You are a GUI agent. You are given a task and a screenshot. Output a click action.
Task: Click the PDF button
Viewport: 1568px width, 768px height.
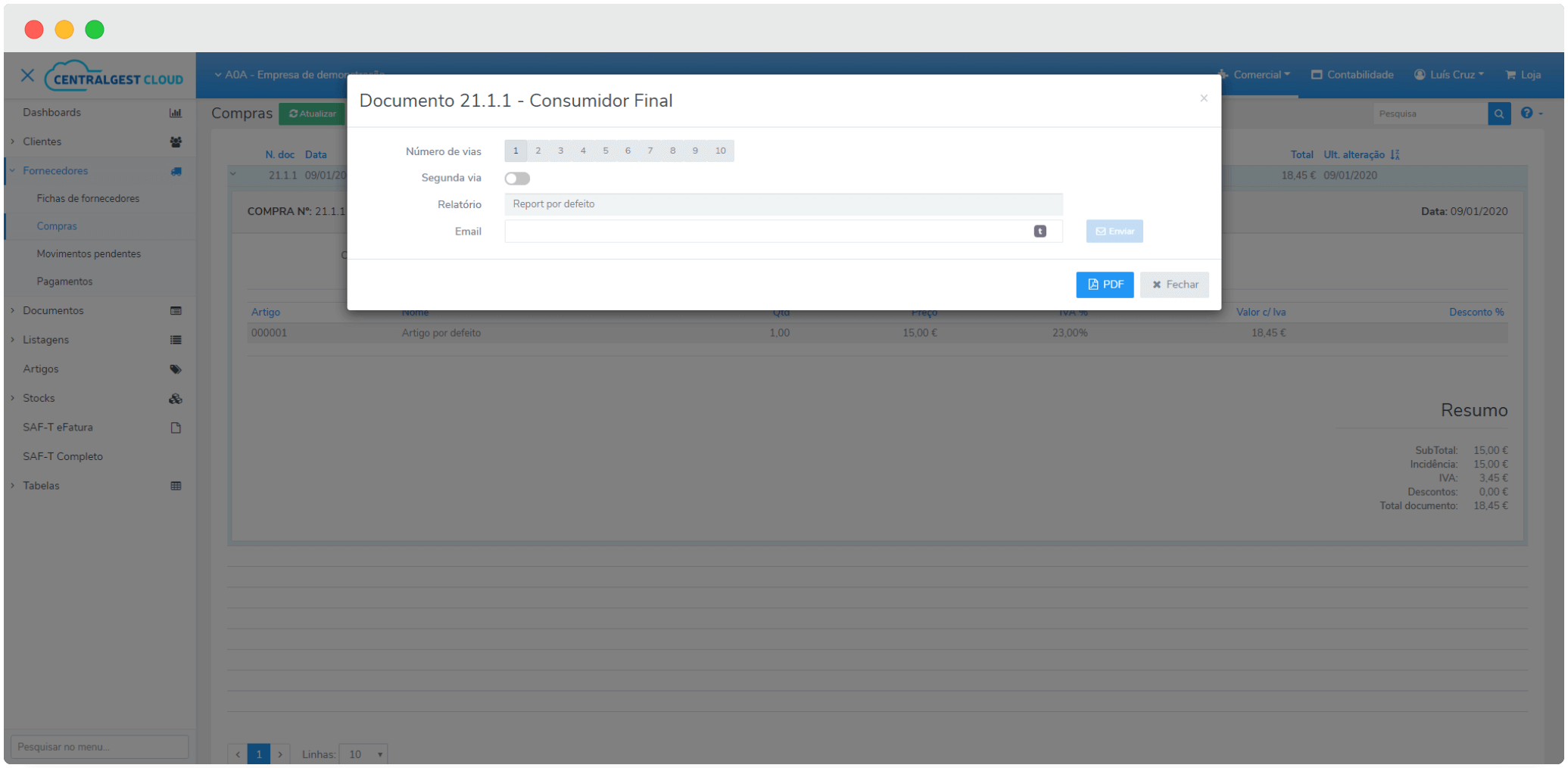1105,285
